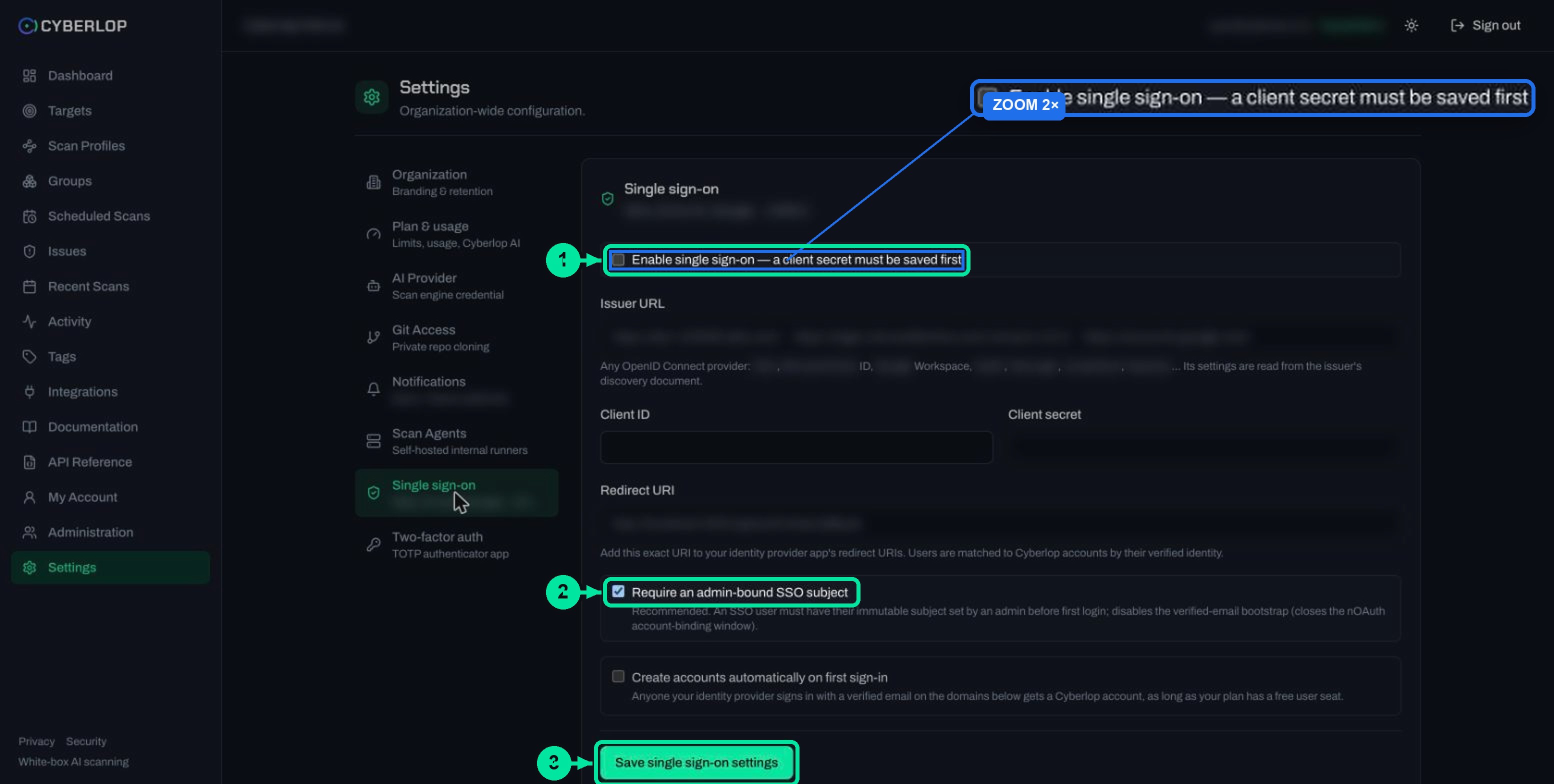Uncheck Require an admin-bound SSO subject

click(x=618, y=591)
